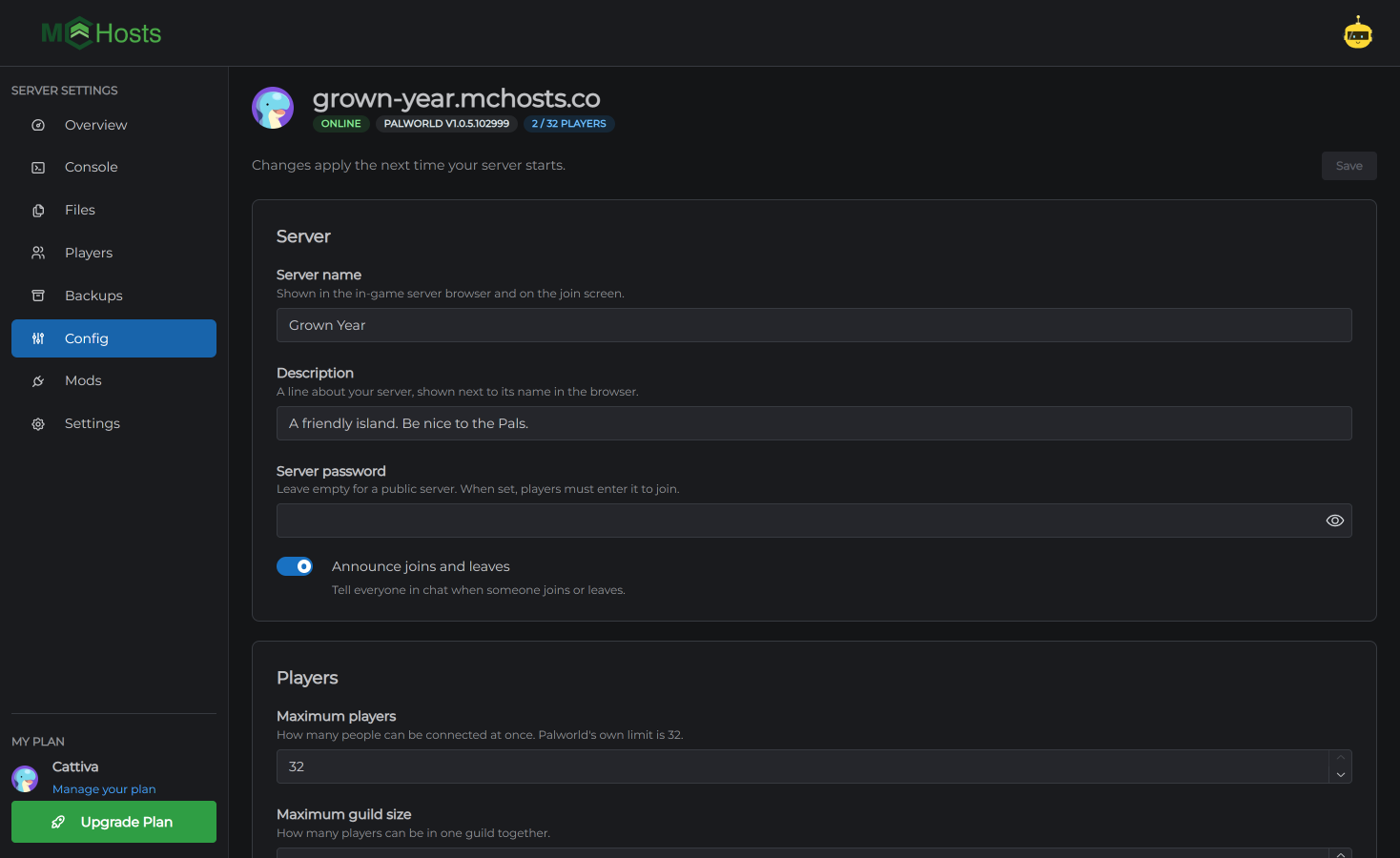Click the 2 / 32 PLAYERS badge

tap(568, 124)
